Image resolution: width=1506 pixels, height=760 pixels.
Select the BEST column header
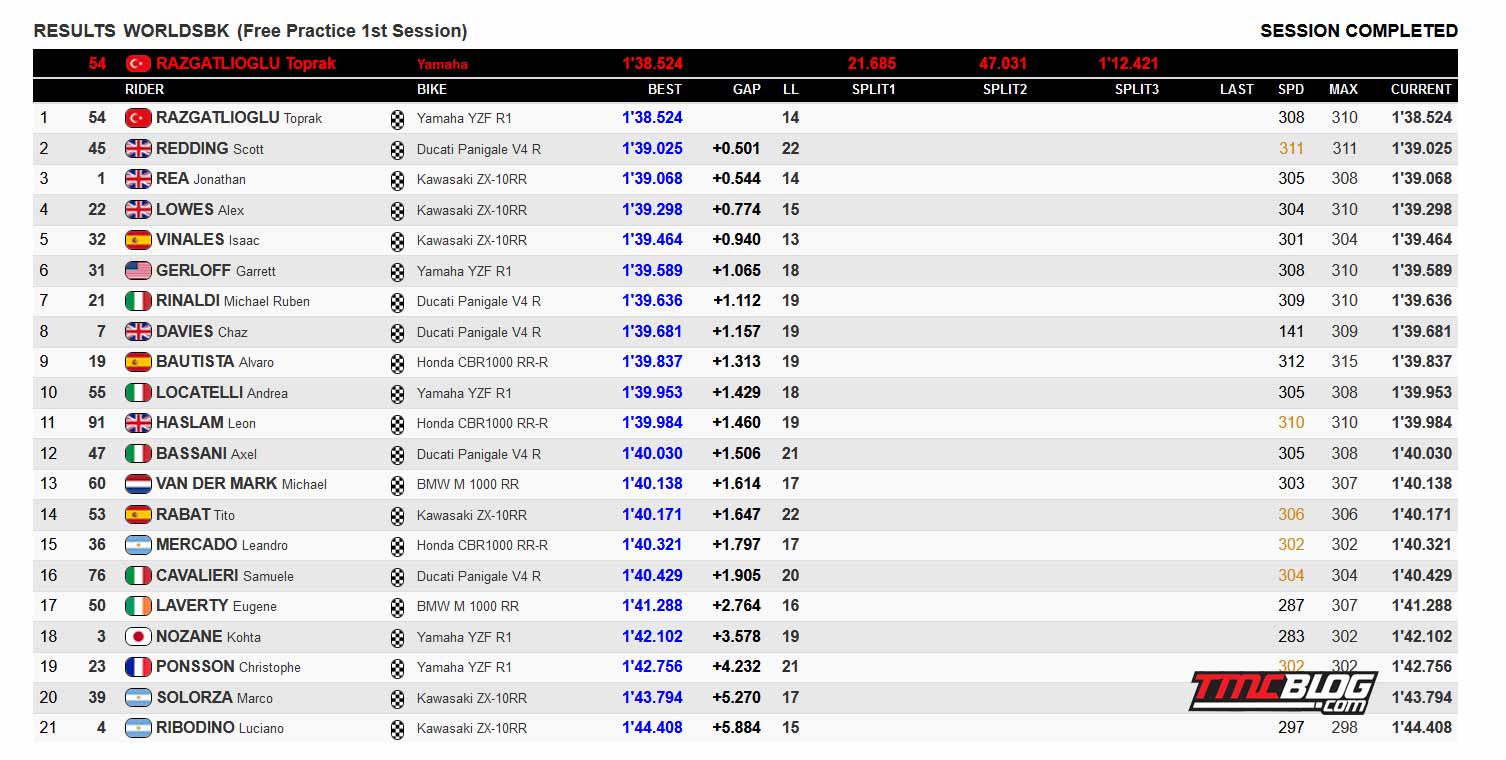665,89
